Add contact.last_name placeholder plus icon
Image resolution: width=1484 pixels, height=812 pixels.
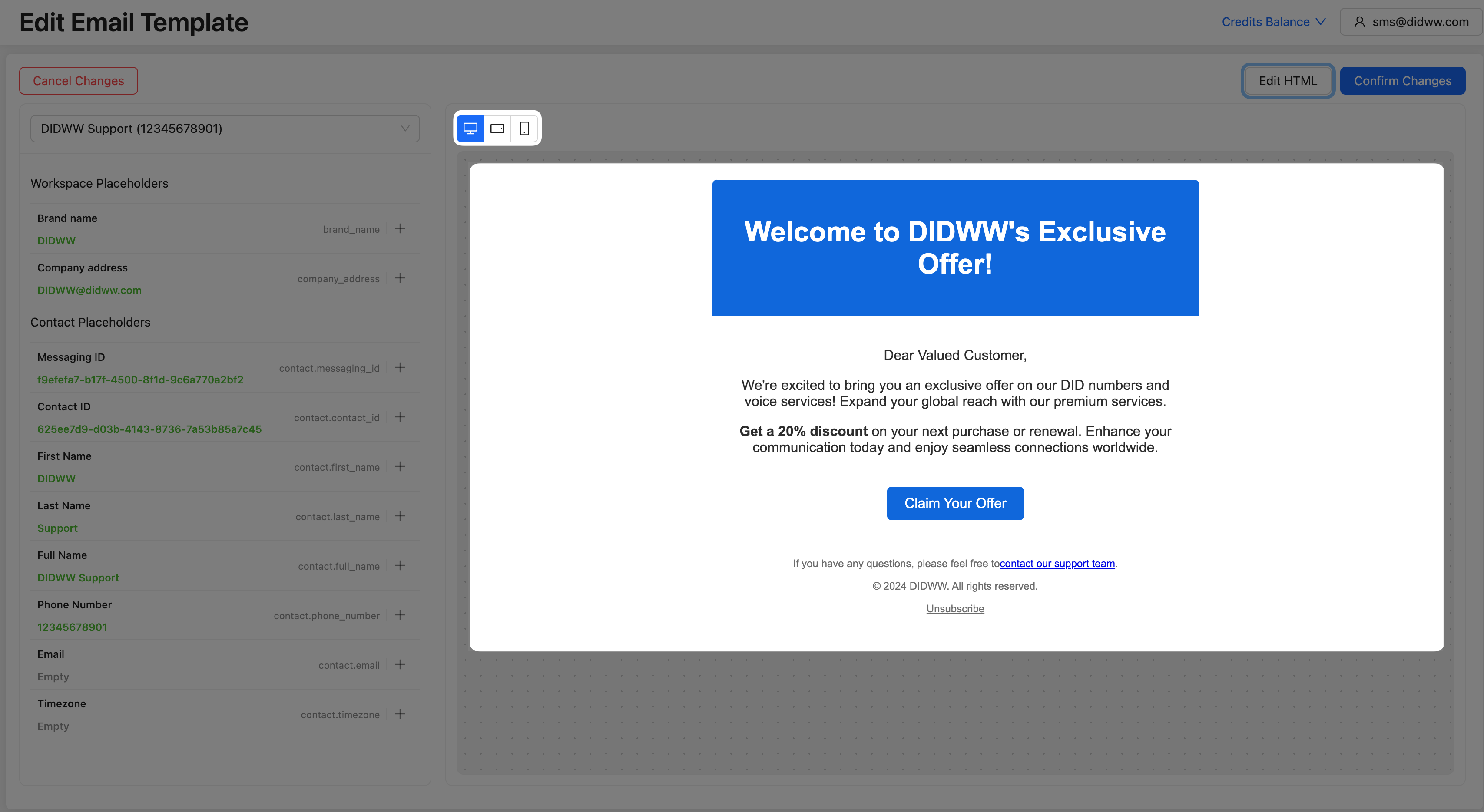400,516
